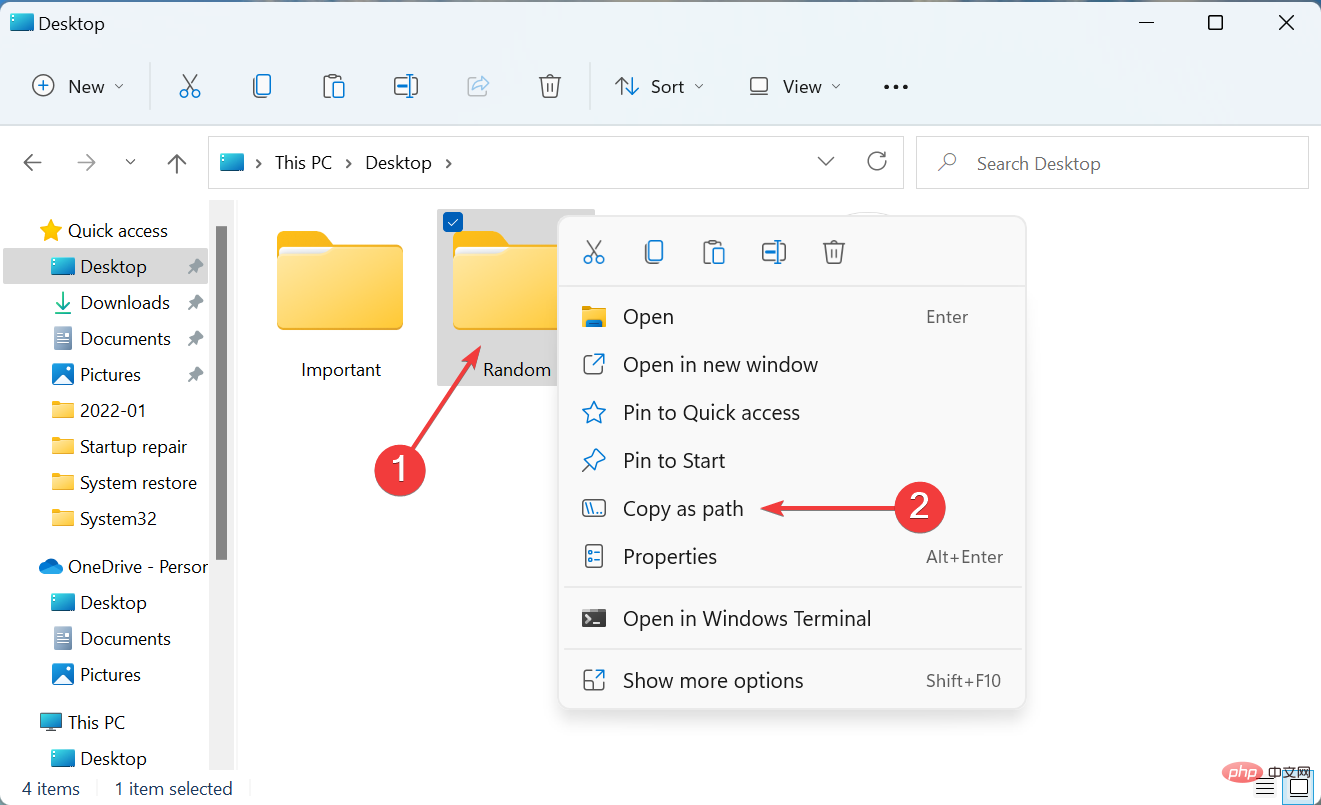Select the Random folder icon
This screenshot has height=805, width=1321.
pyautogui.click(x=505, y=281)
